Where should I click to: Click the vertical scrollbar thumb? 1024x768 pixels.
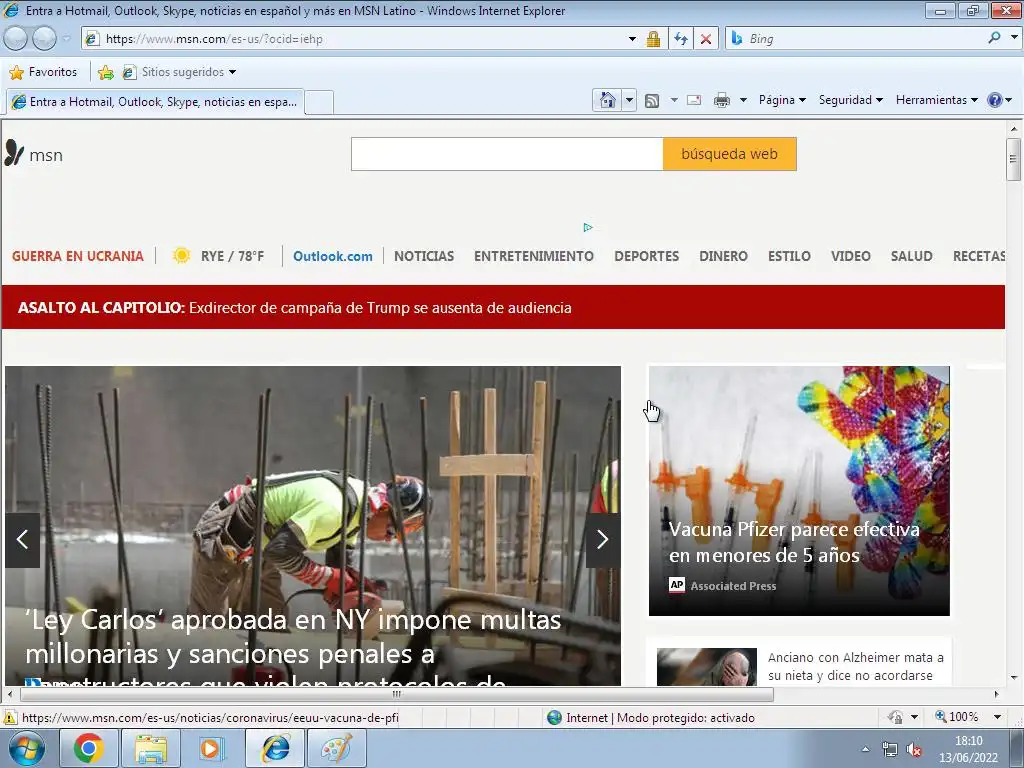point(1013,159)
